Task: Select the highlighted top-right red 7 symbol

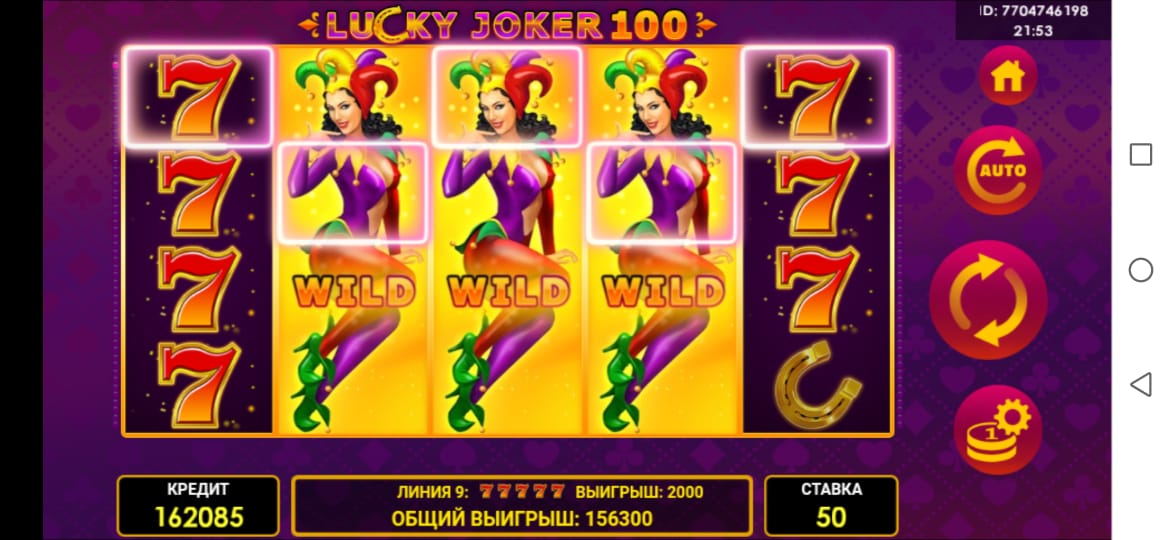Action: pyautogui.click(x=817, y=95)
